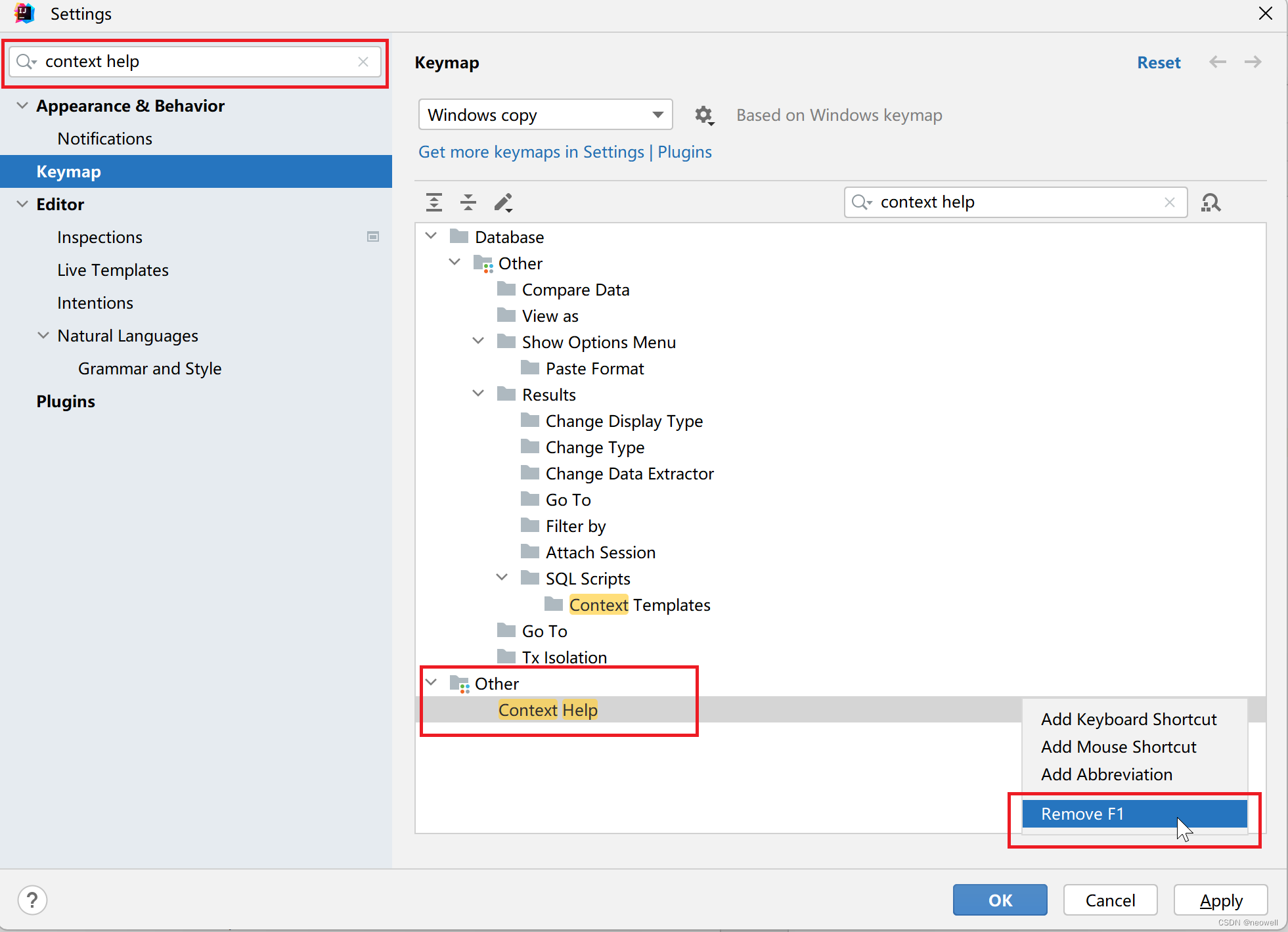Image resolution: width=1288 pixels, height=932 pixels.
Task: Collapse the Database tree node
Action: click(x=432, y=236)
